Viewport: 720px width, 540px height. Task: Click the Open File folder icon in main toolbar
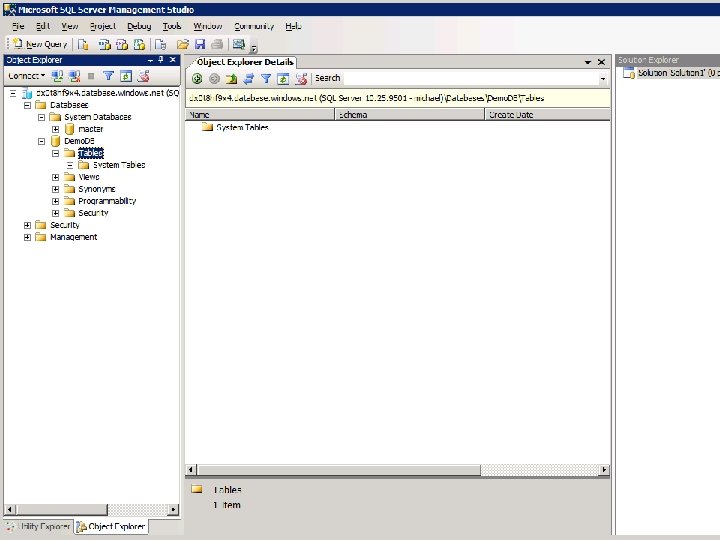coord(183,44)
